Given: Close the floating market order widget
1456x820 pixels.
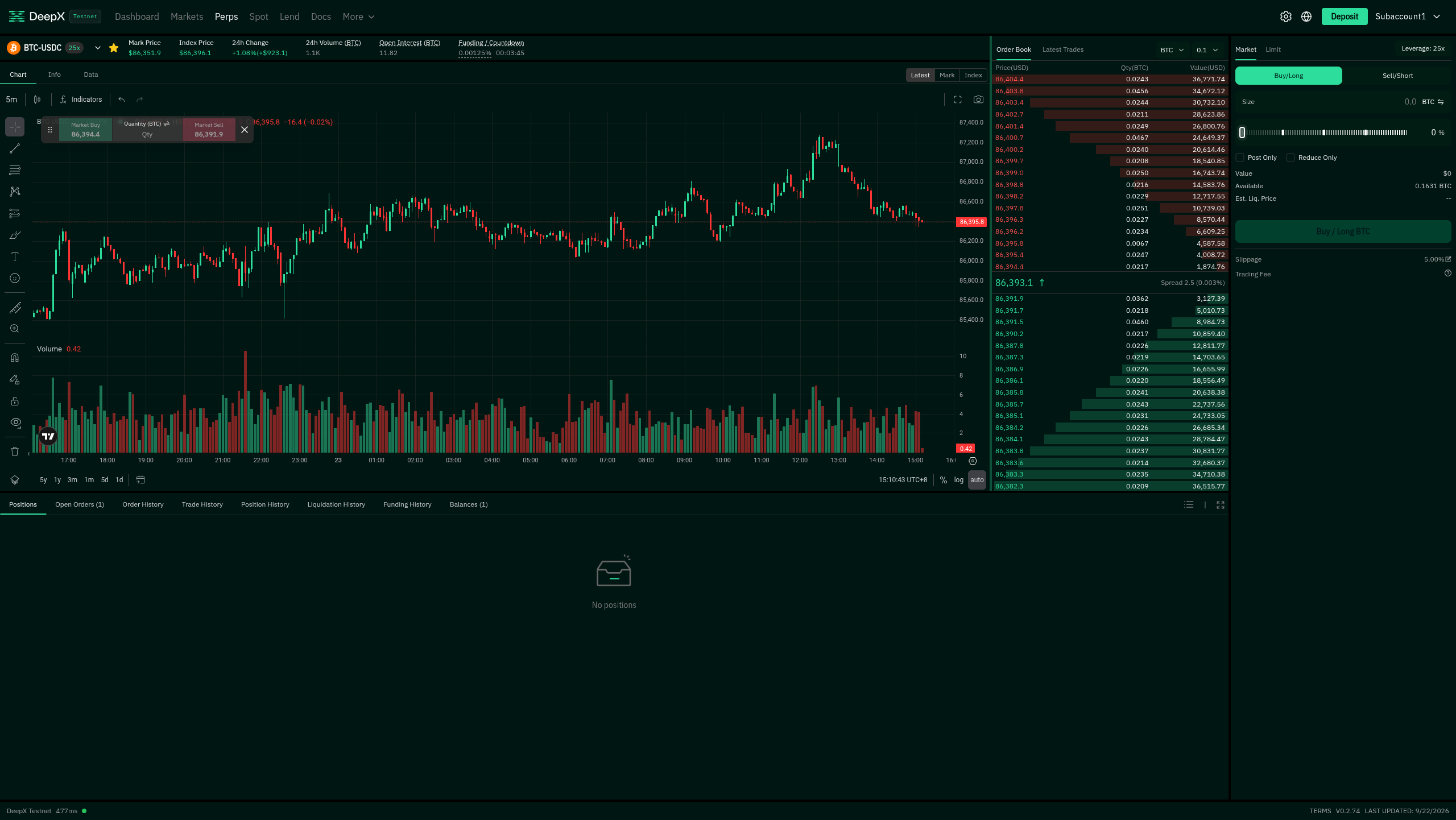Looking at the screenshot, I should 245,130.
